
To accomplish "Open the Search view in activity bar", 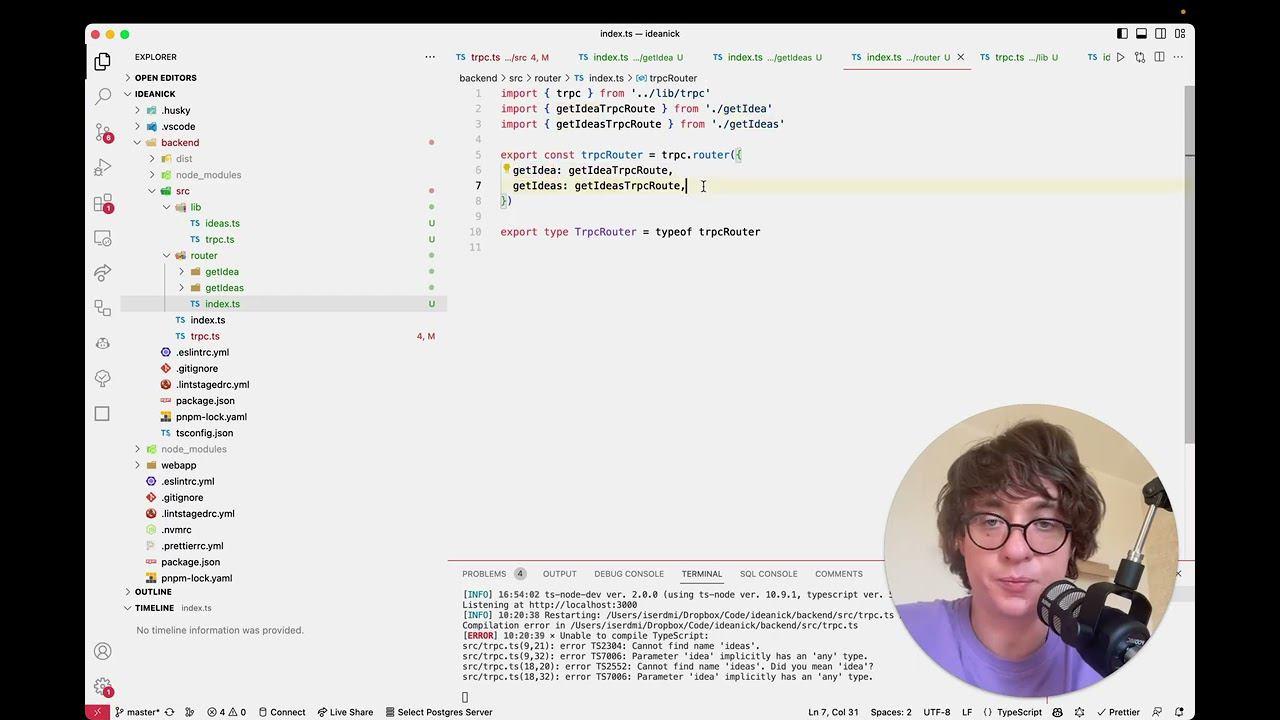I will pos(102,97).
